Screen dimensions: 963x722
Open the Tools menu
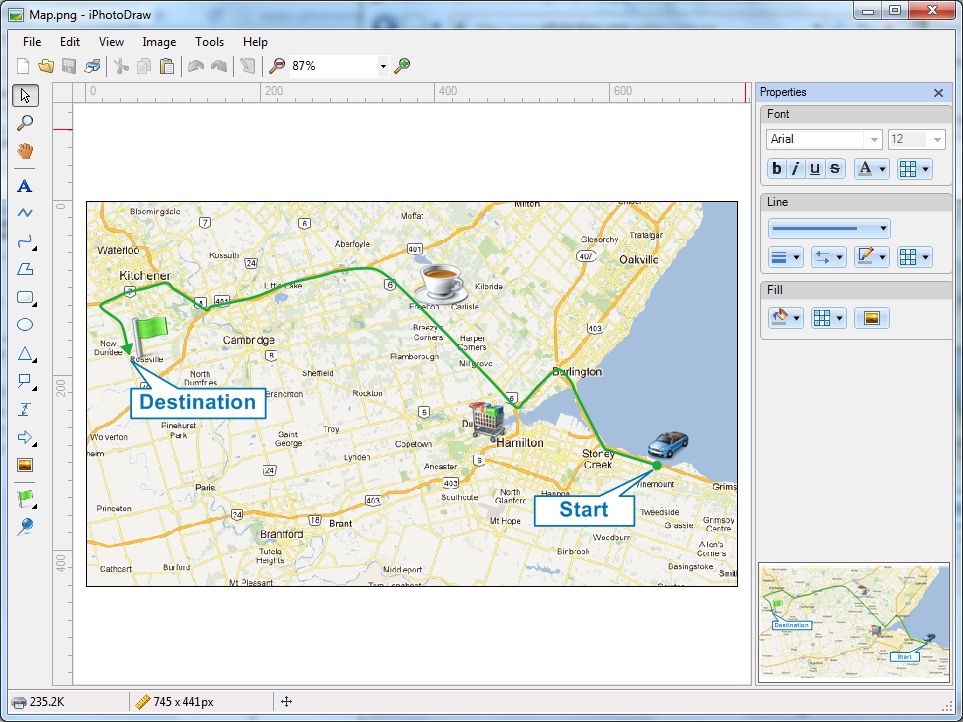click(209, 42)
